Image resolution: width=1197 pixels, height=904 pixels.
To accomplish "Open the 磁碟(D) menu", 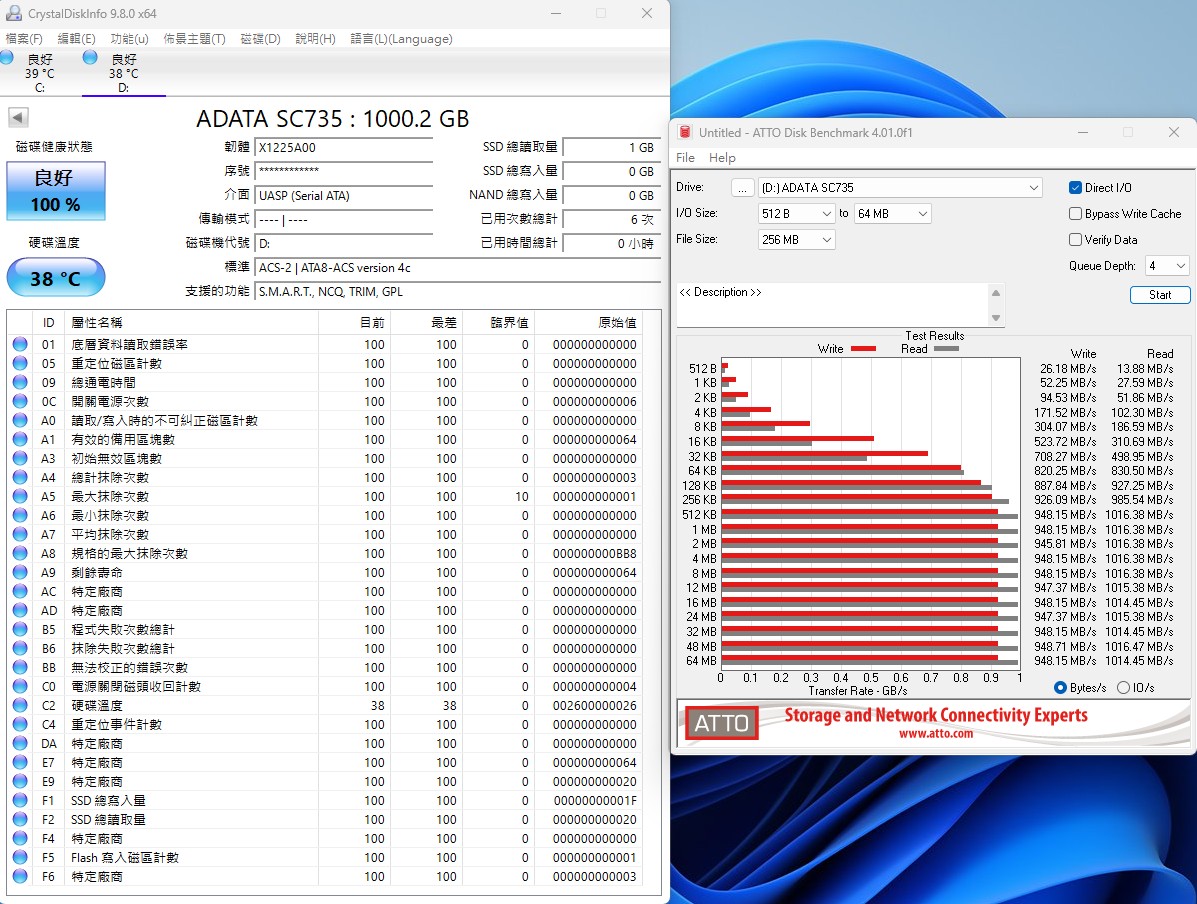I will point(260,39).
